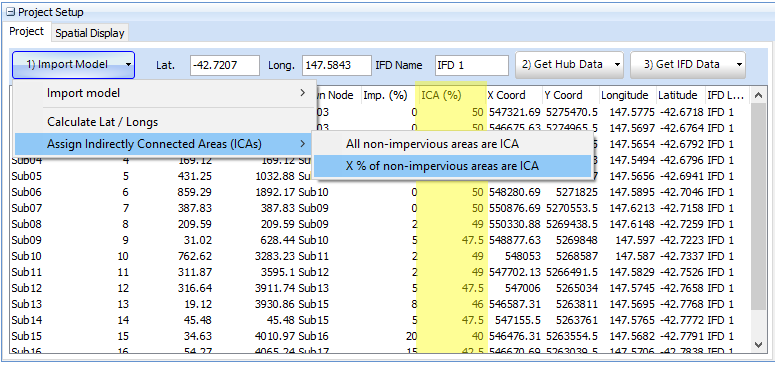Open the Import Model dropdown arrow
This screenshot has width=775, height=365.
pyautogui.click(x=128, y=65)
